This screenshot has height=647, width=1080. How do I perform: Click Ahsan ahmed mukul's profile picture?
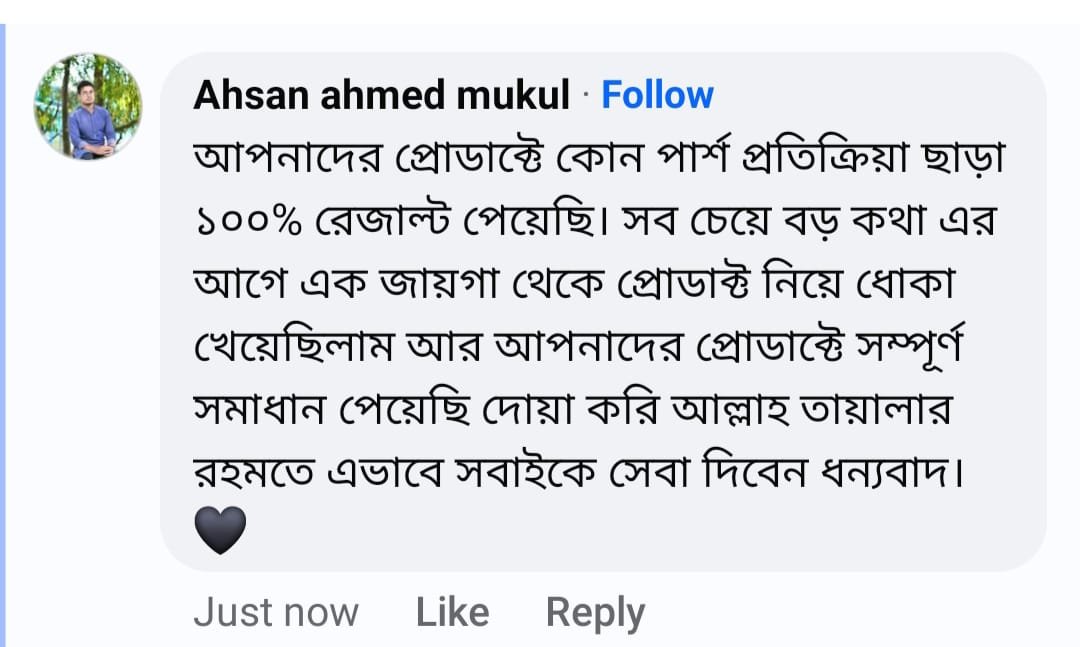88,108
